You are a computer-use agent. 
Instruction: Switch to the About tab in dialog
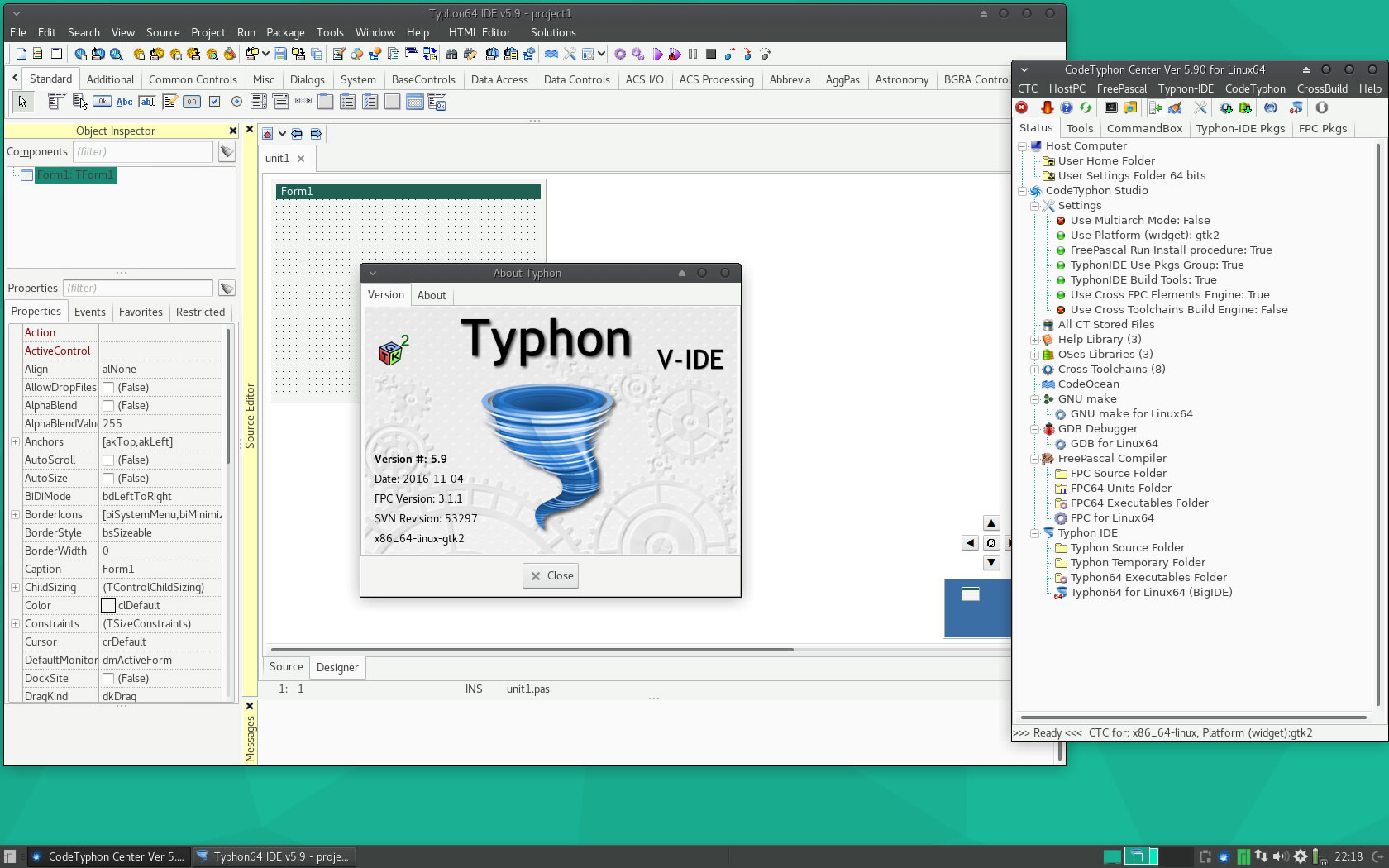432,295
